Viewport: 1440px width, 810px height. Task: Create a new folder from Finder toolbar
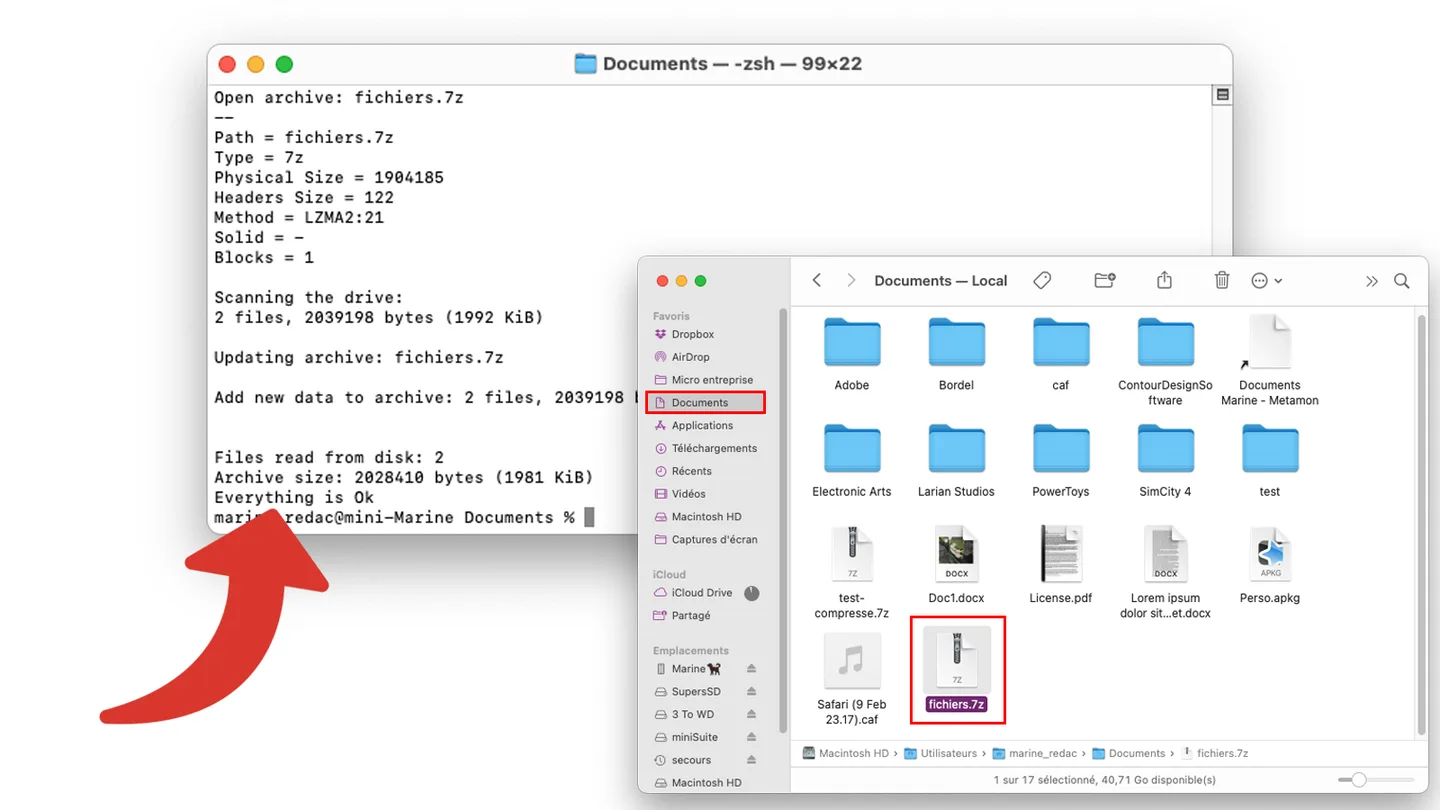1105,281
